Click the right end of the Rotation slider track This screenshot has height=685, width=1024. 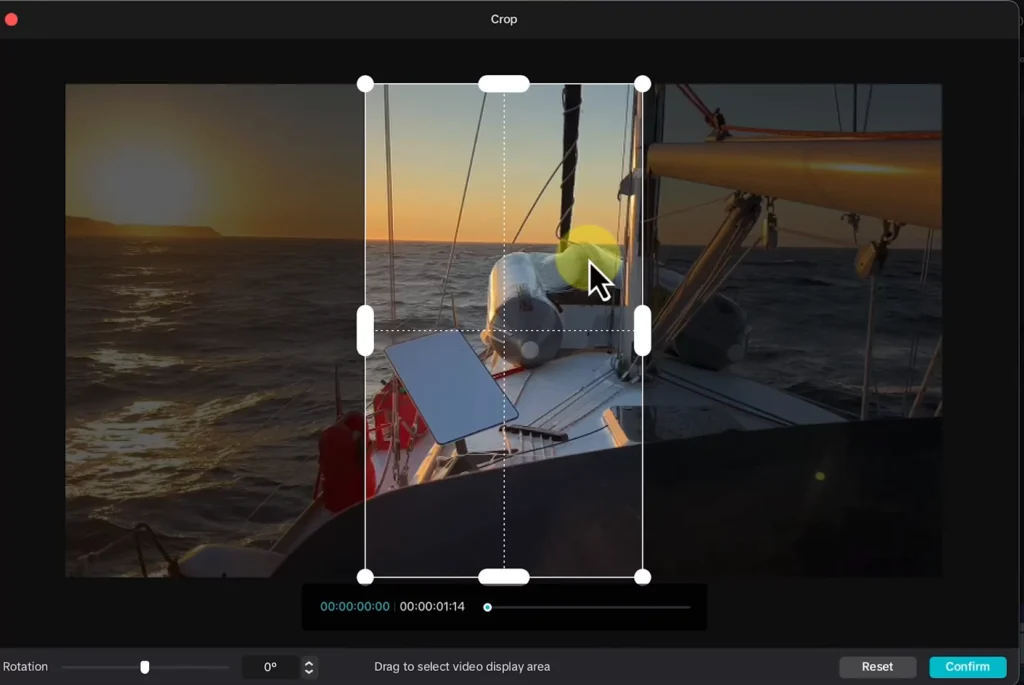[227, 667]
